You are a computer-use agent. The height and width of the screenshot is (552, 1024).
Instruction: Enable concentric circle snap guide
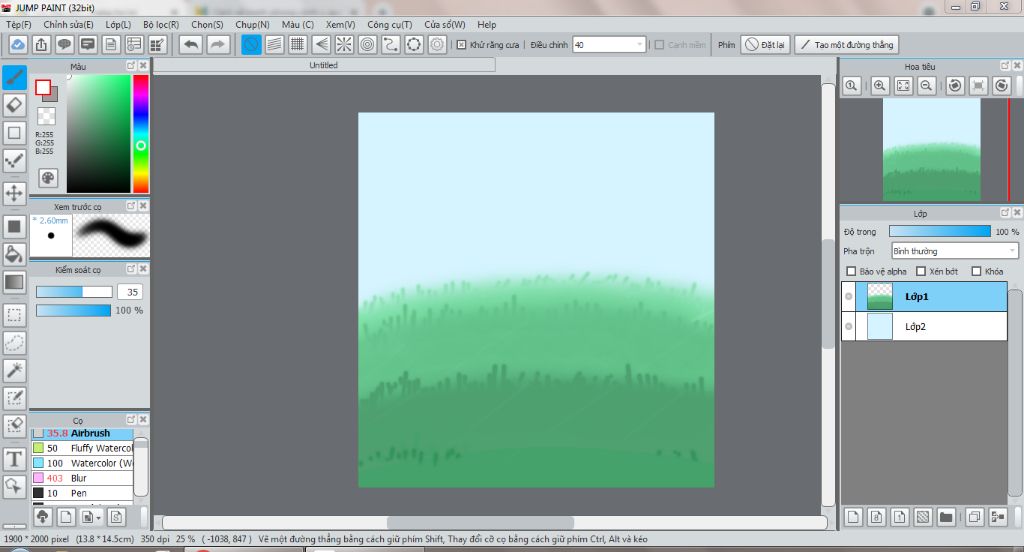tap(368, 44)
